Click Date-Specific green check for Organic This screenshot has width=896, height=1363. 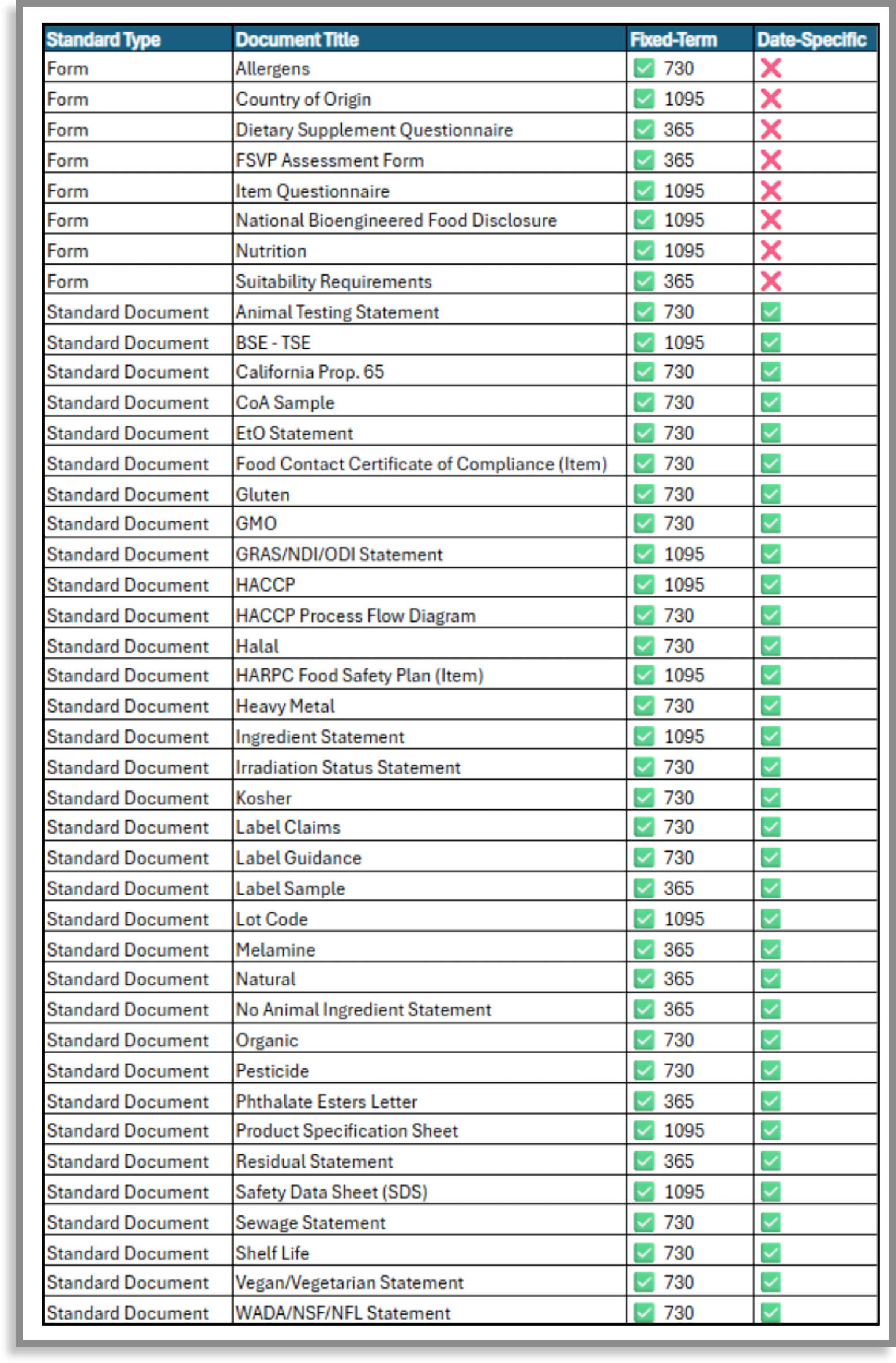click(770, 1040)
